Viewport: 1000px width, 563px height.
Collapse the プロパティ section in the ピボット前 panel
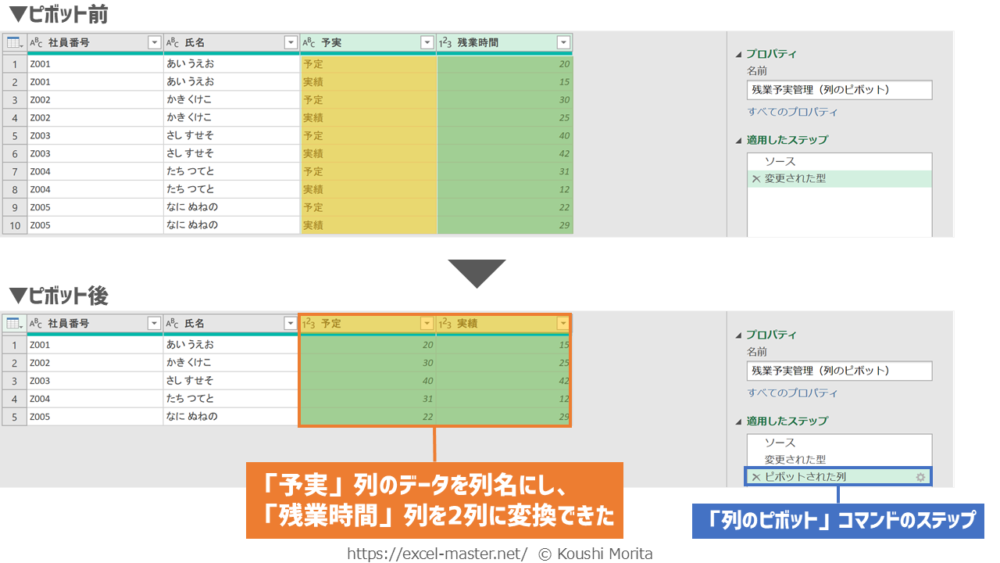tap(739, 55)
